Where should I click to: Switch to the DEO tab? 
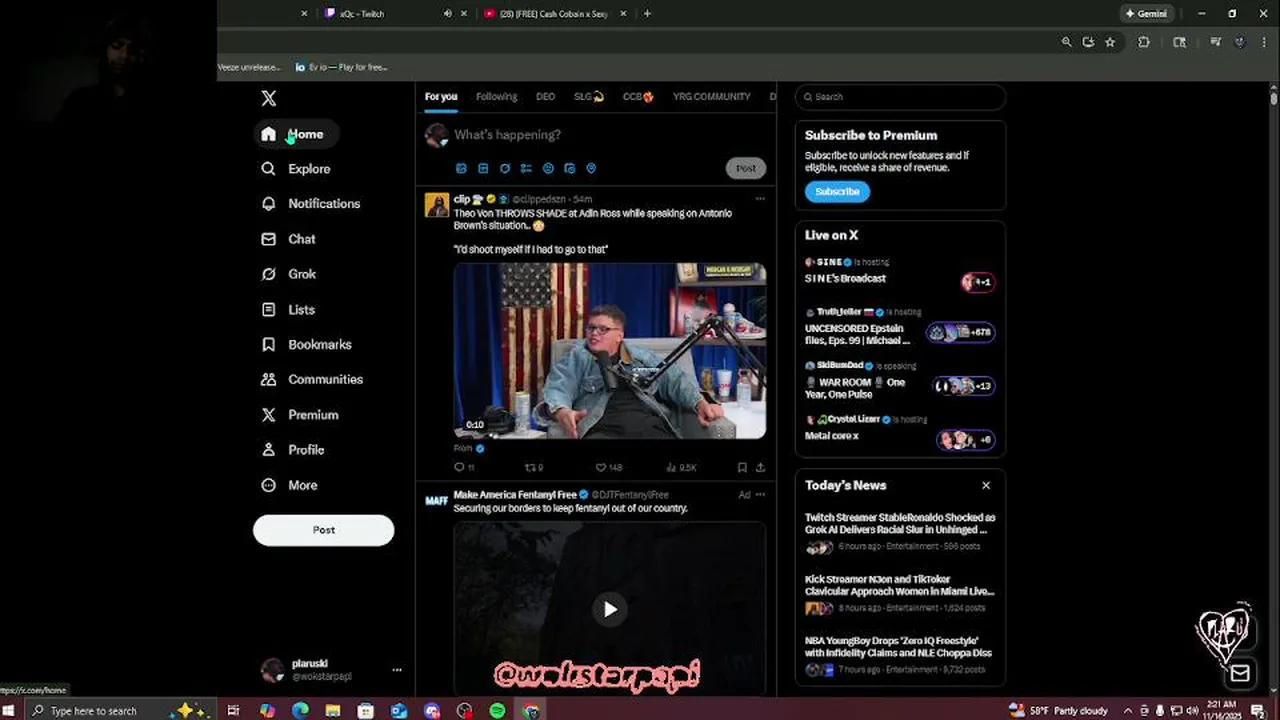pos(545,97)
